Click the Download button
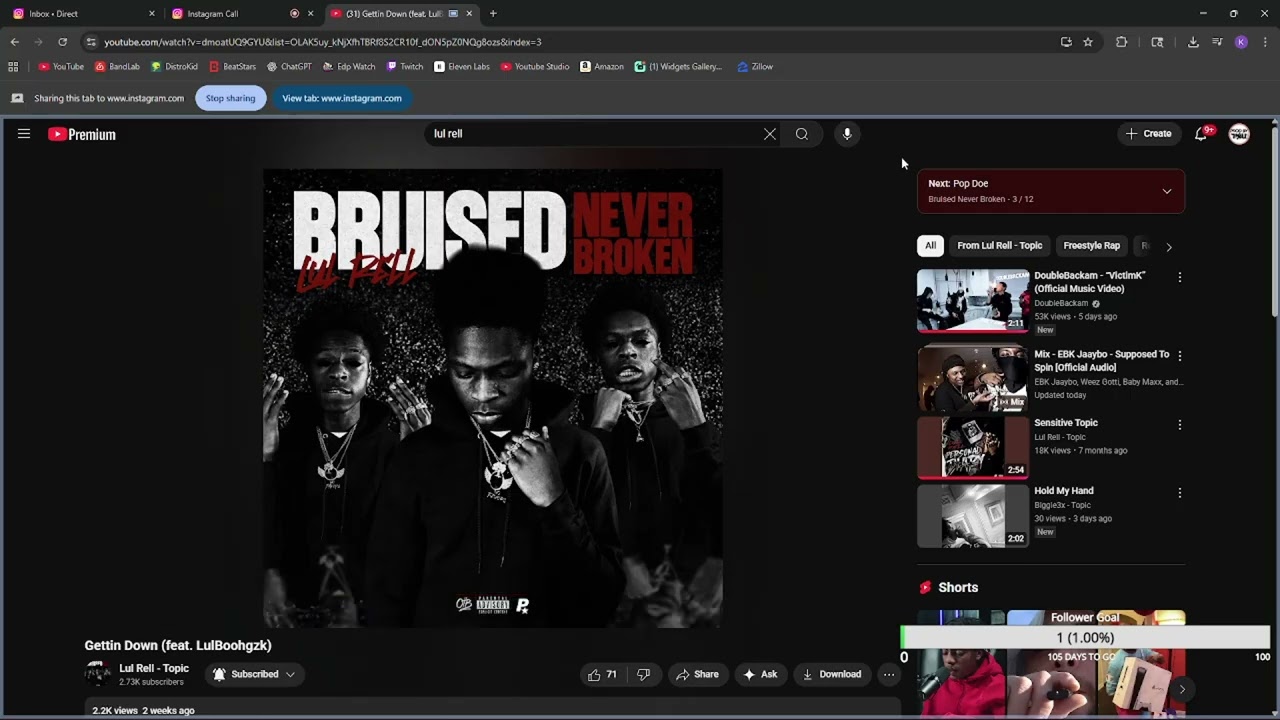Viewport: 1280px width, 720px height. pyautogui.click(x=831, y=674)
